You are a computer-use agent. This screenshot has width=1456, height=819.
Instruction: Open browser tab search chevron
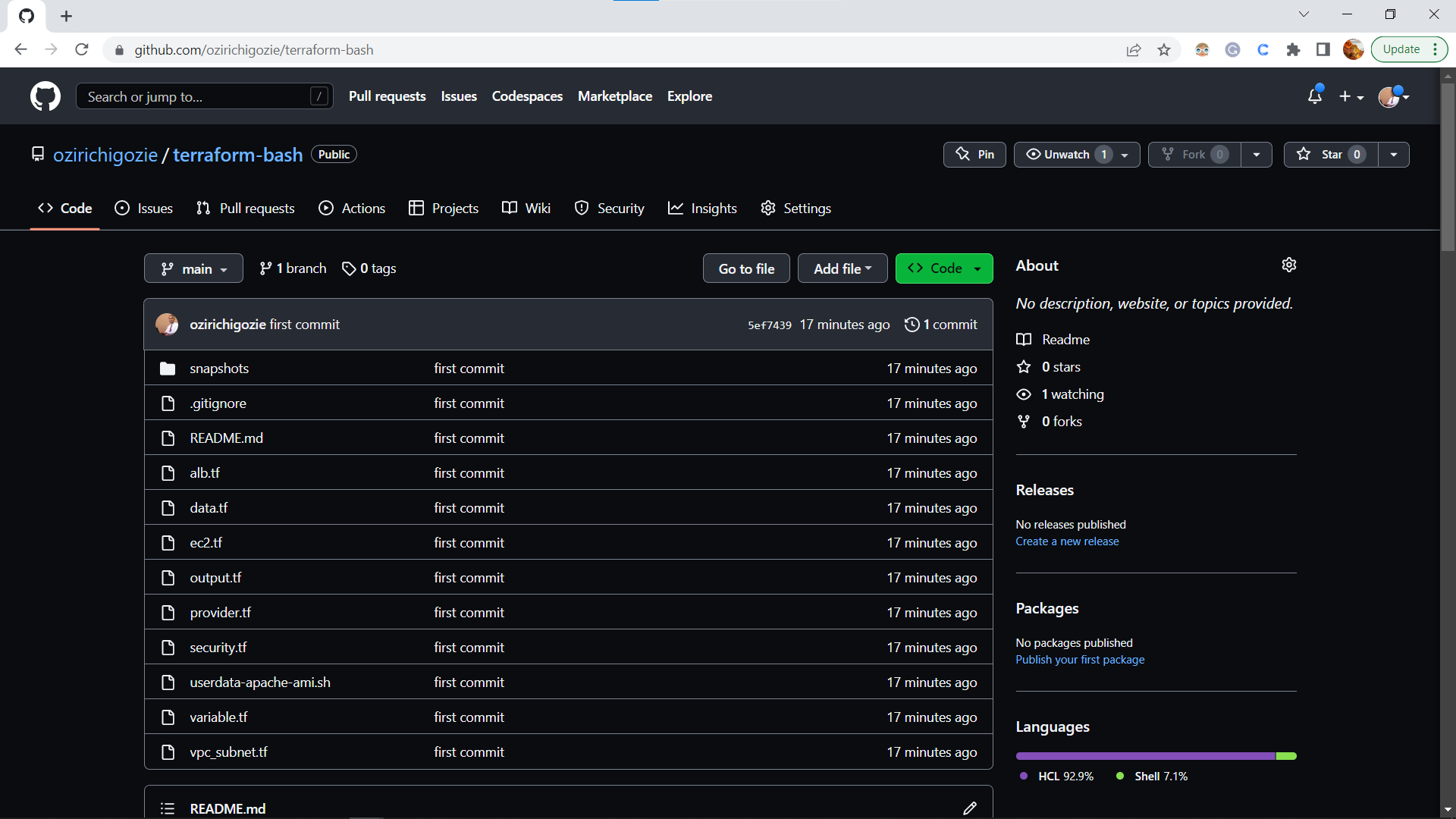1304,14
